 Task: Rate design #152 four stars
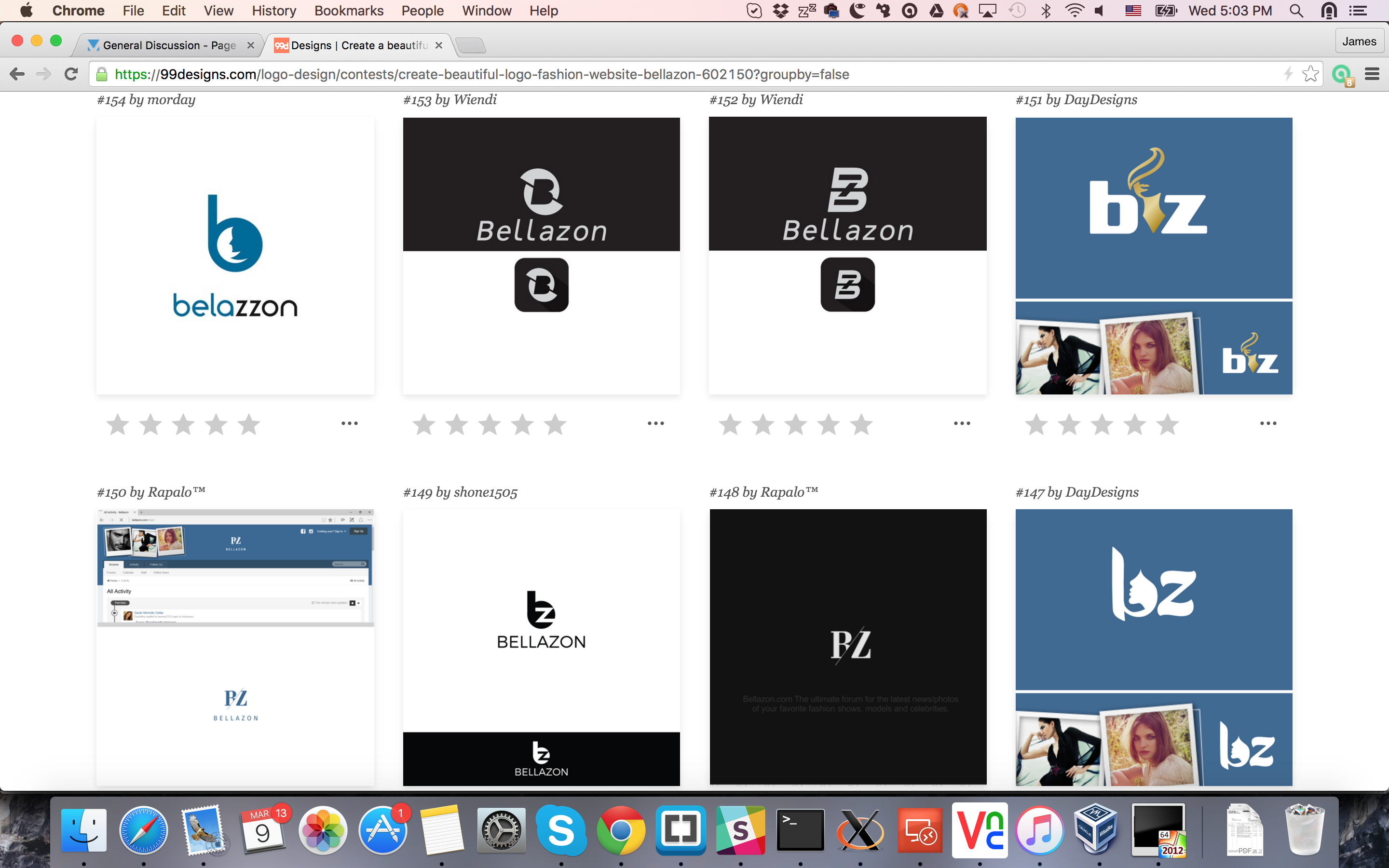pyautogui.click(x=829, y=425)
